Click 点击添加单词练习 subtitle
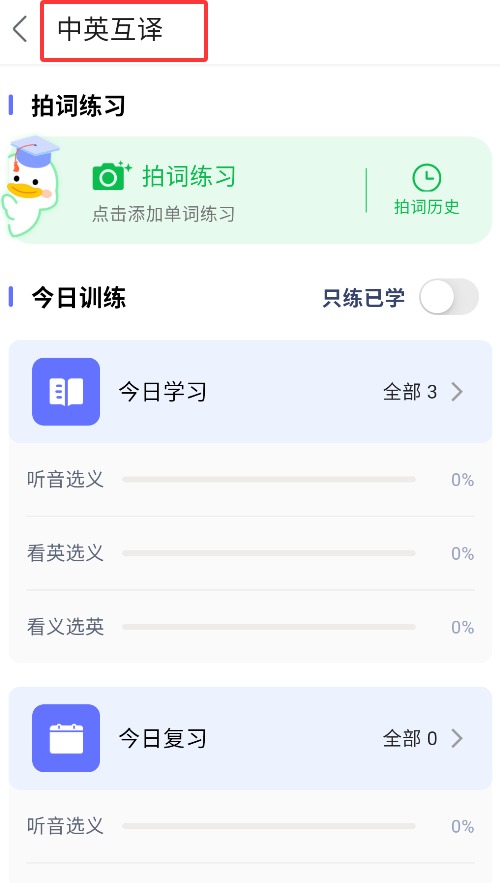The width and height of the screenshot is (500, 883). point(163,214)
